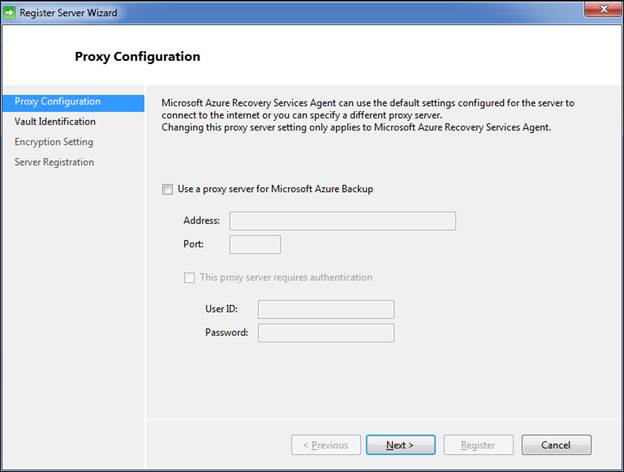The height and width of the screenshot is (472, 624).
Task: Close the Register Server Wizard window
Action: pyautogui.click(x=603, y=9)
